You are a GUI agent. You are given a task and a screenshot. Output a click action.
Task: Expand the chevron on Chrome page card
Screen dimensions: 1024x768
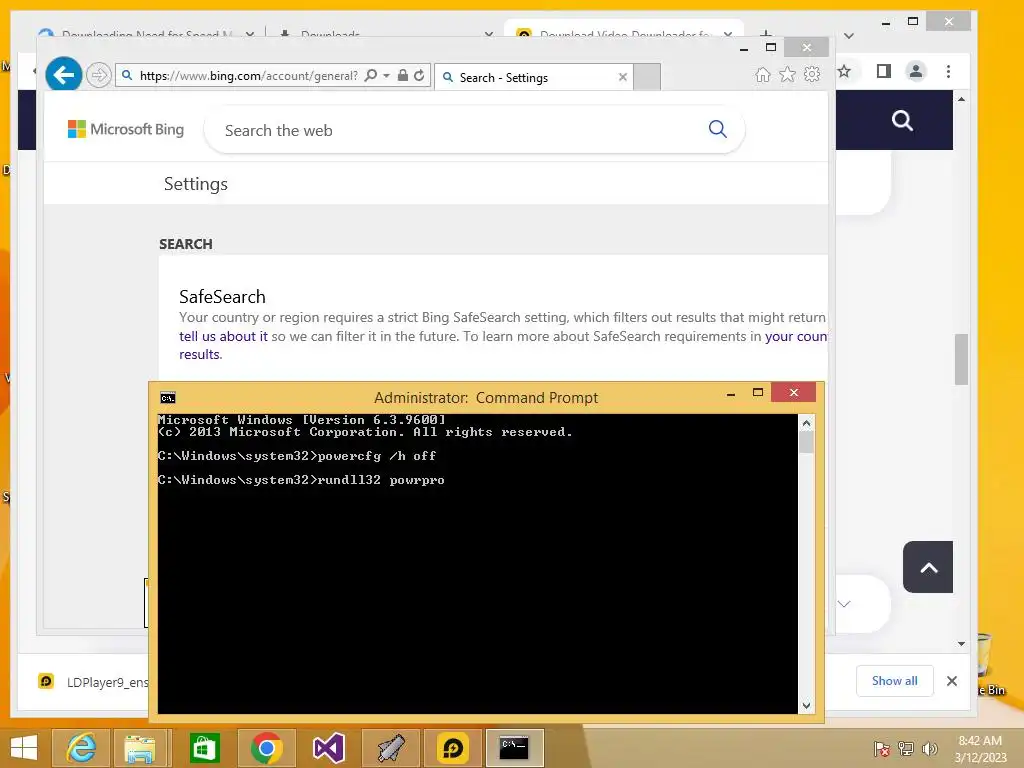pos(844,604)
